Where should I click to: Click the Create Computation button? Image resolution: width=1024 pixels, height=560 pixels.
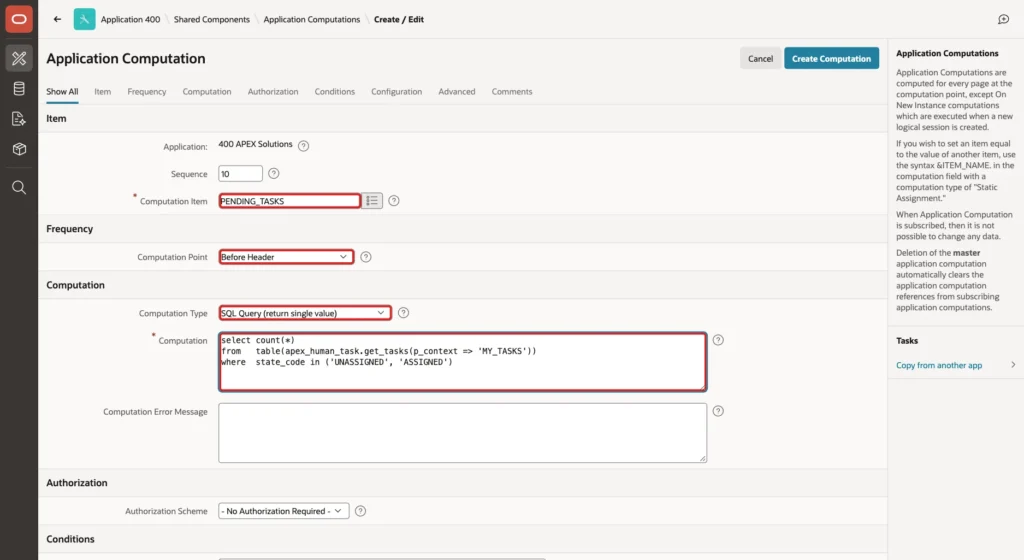831,58
